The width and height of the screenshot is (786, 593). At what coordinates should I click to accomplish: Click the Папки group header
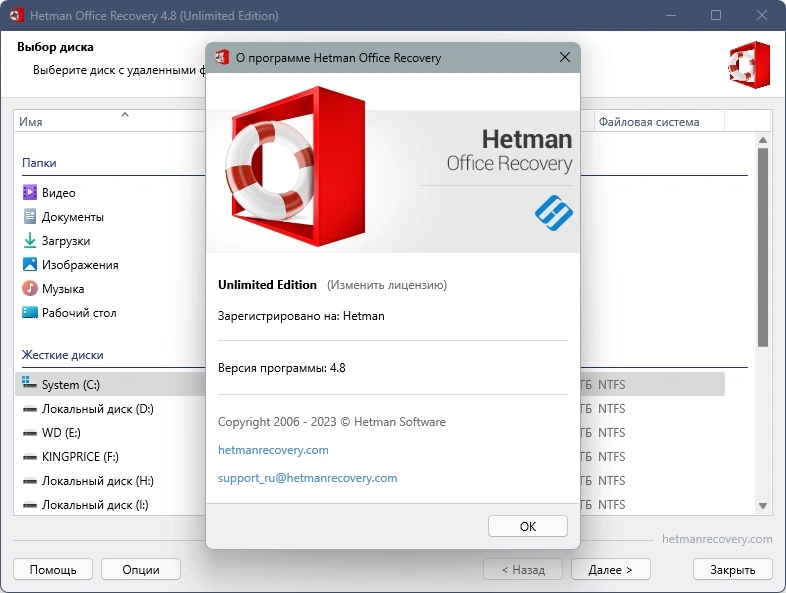click(39, 163)
